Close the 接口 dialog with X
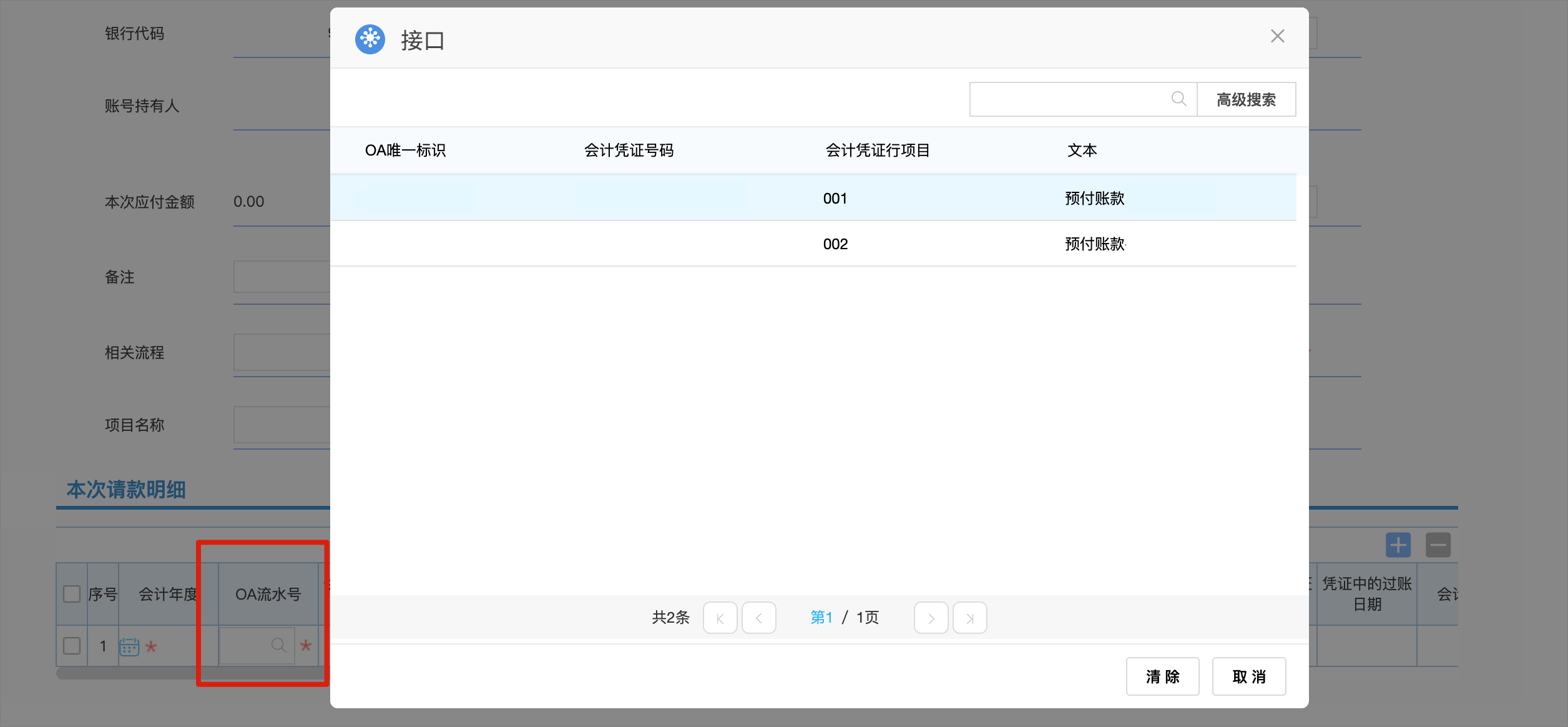Viewport: 1568px width, 727px height. point(1277,36)
